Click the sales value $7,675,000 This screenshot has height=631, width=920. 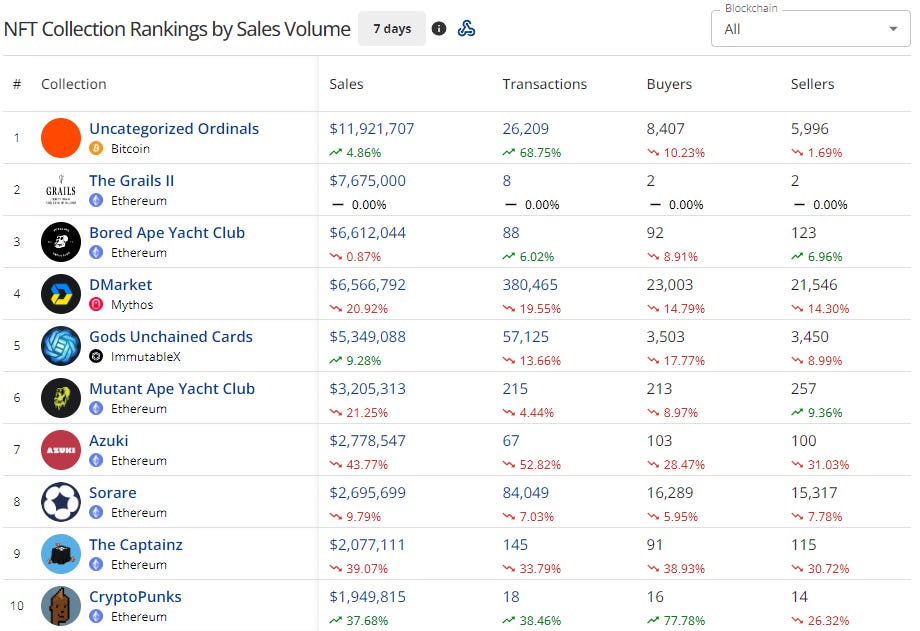pyautogui.click(x=367, y=181)
